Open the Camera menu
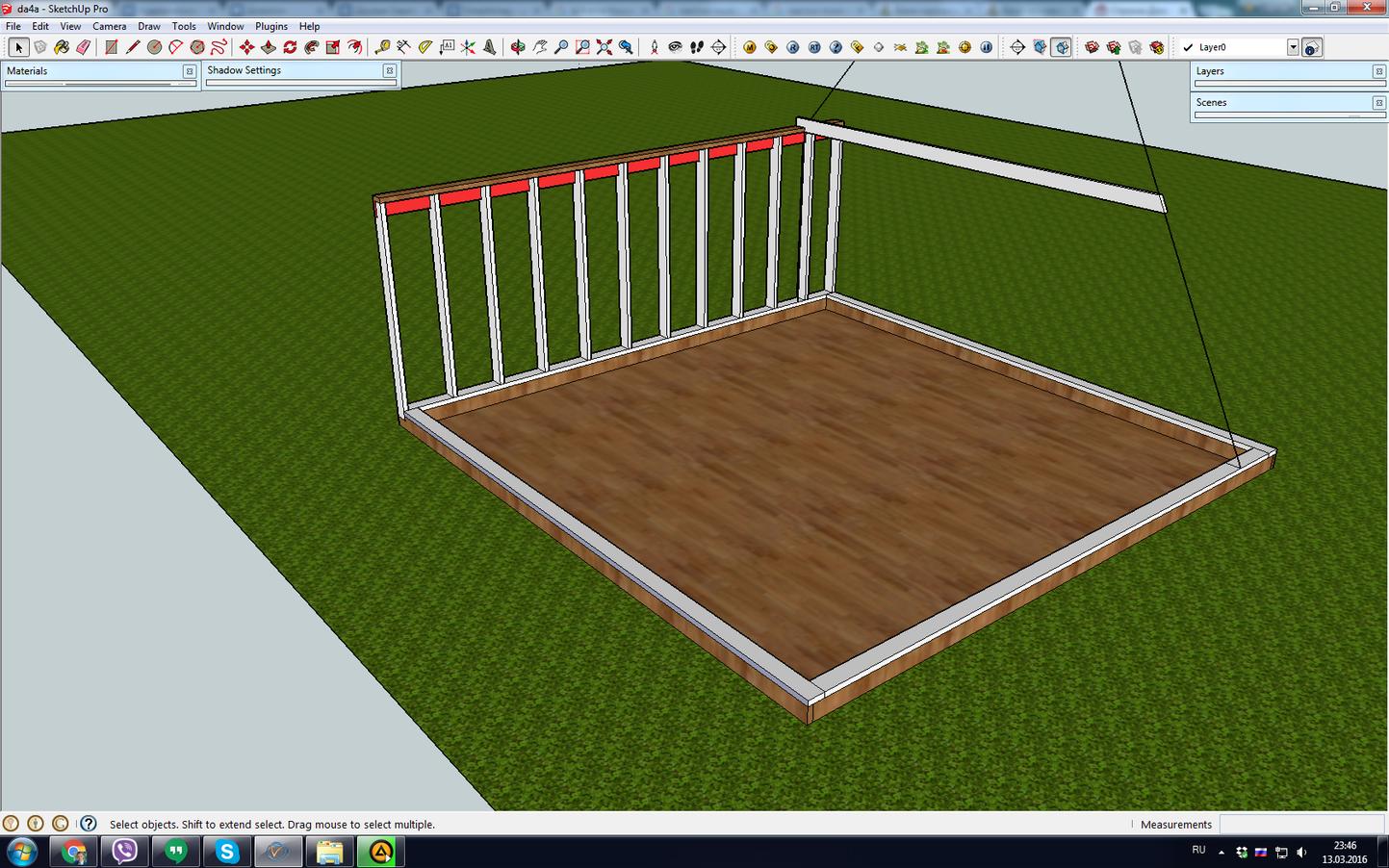Screen dimensions: 1389x868 109,26
